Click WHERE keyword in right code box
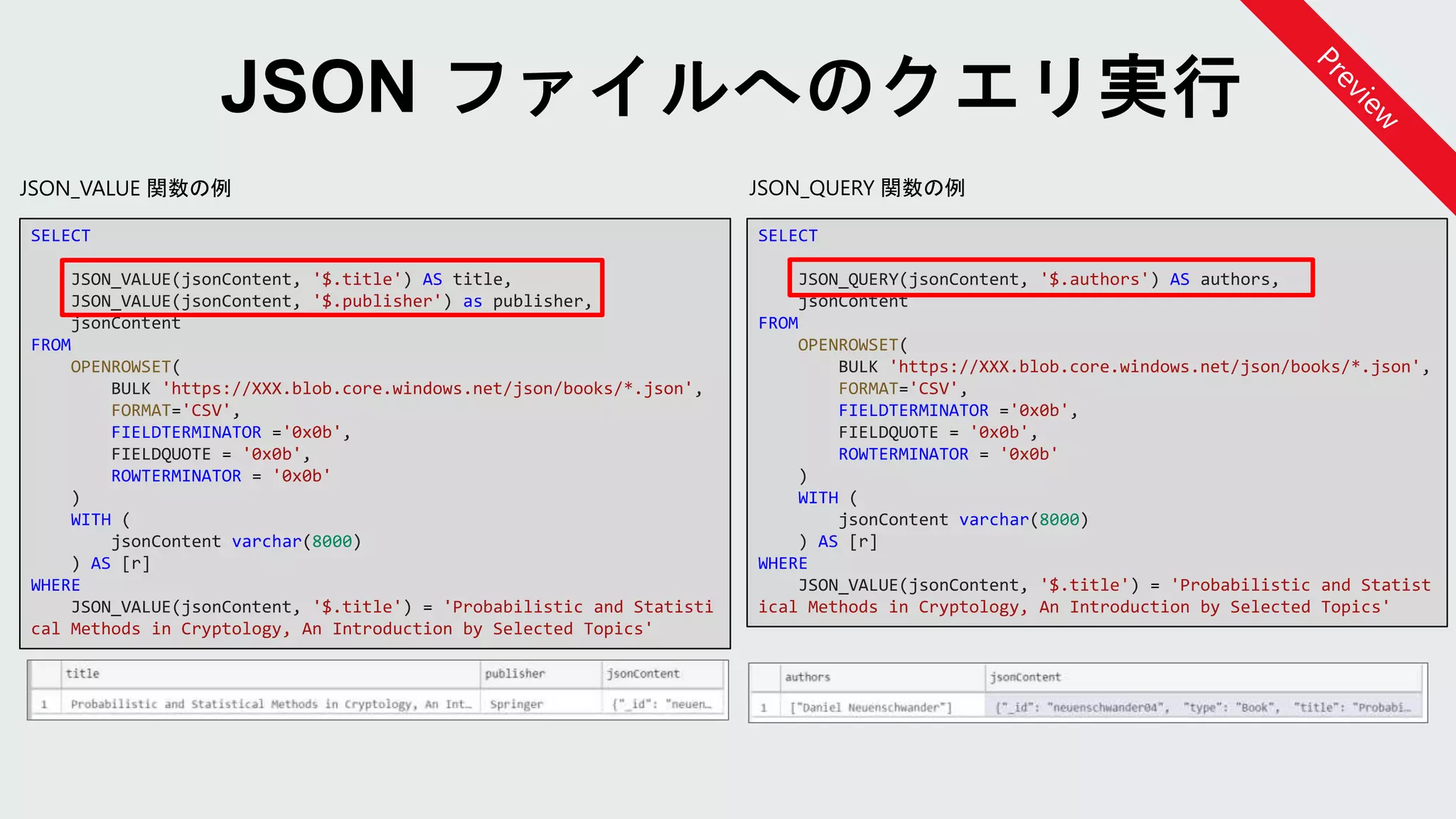1456x819 pixels. tap(783, 564)
